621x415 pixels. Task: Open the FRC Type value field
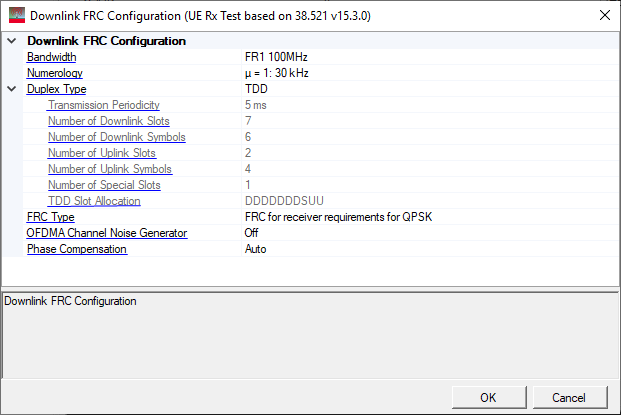430,217
